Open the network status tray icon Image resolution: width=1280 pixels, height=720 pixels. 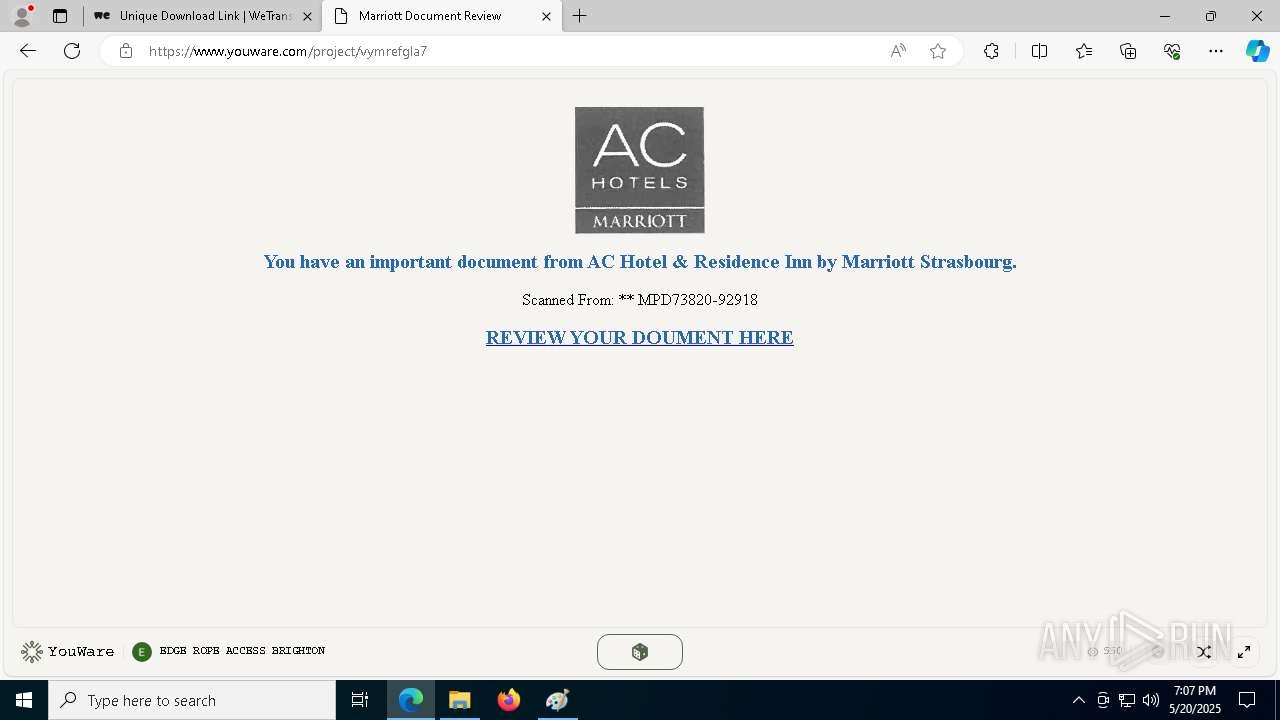(1127, 700)
